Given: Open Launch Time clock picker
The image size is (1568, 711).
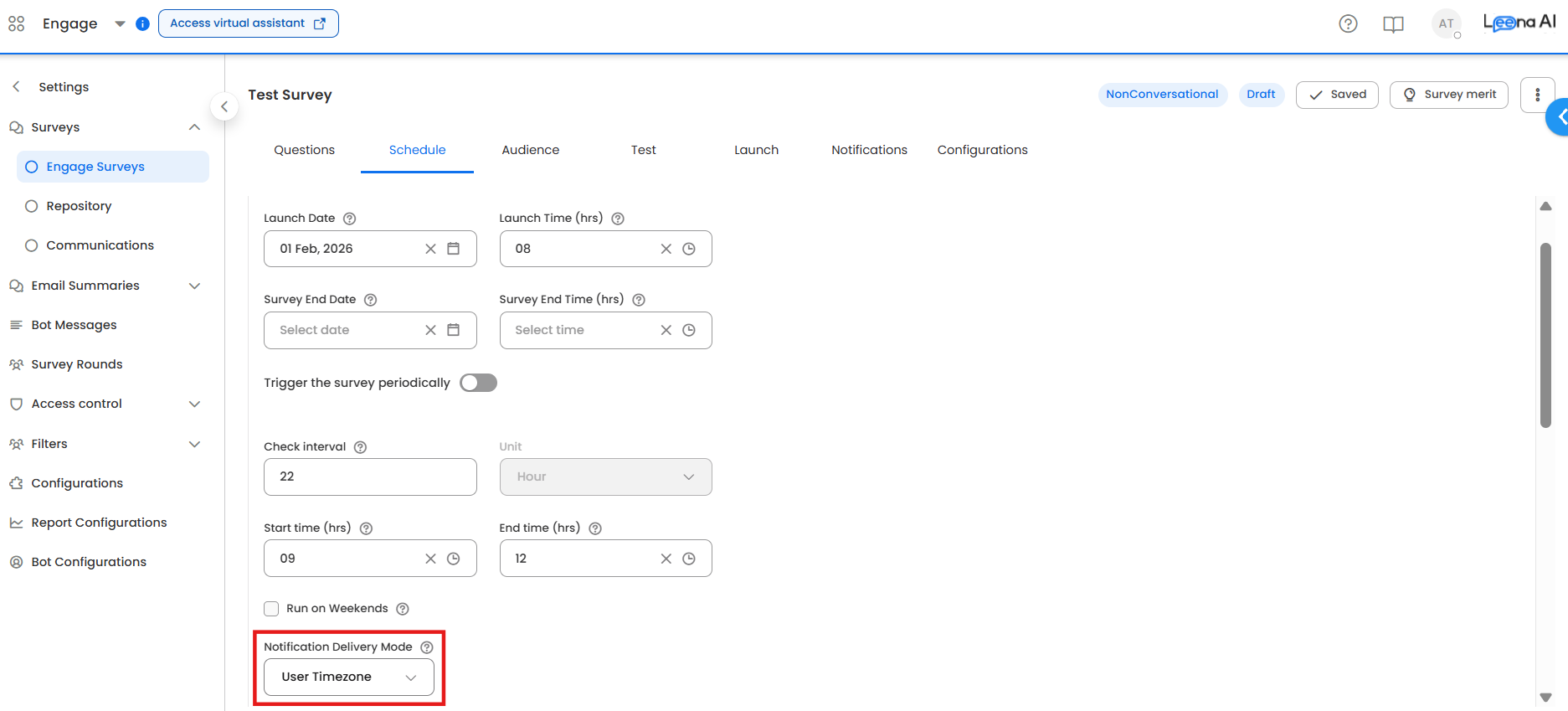Looking at the screenshot, I should coord(689,249).
